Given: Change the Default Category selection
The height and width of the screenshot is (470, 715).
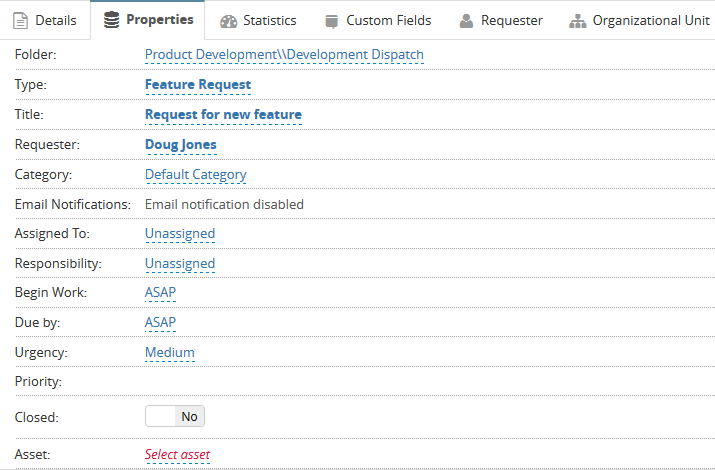Looking at the screenshot, I should pos(195,175).
